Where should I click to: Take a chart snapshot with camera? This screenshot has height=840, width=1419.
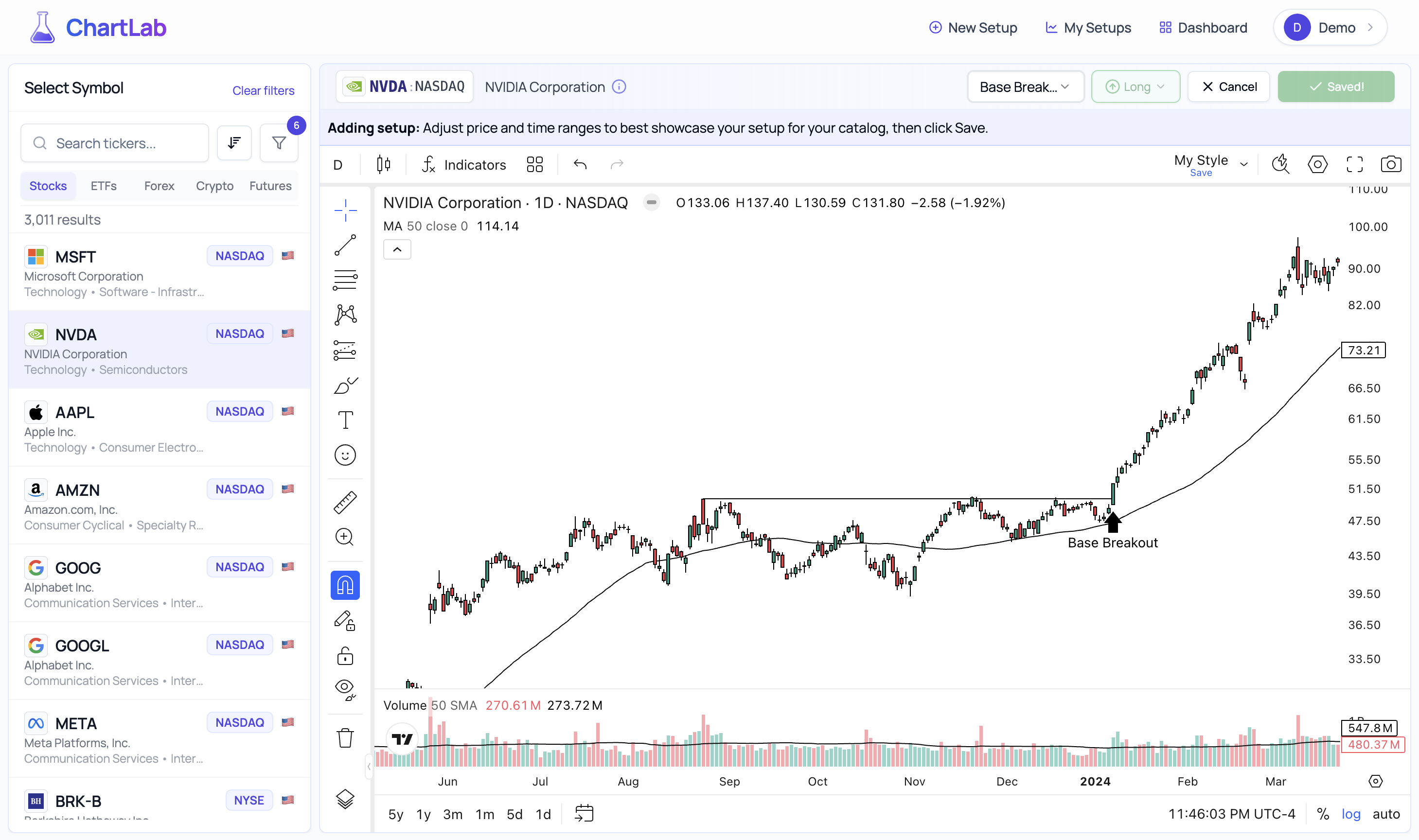(1391, 165)
